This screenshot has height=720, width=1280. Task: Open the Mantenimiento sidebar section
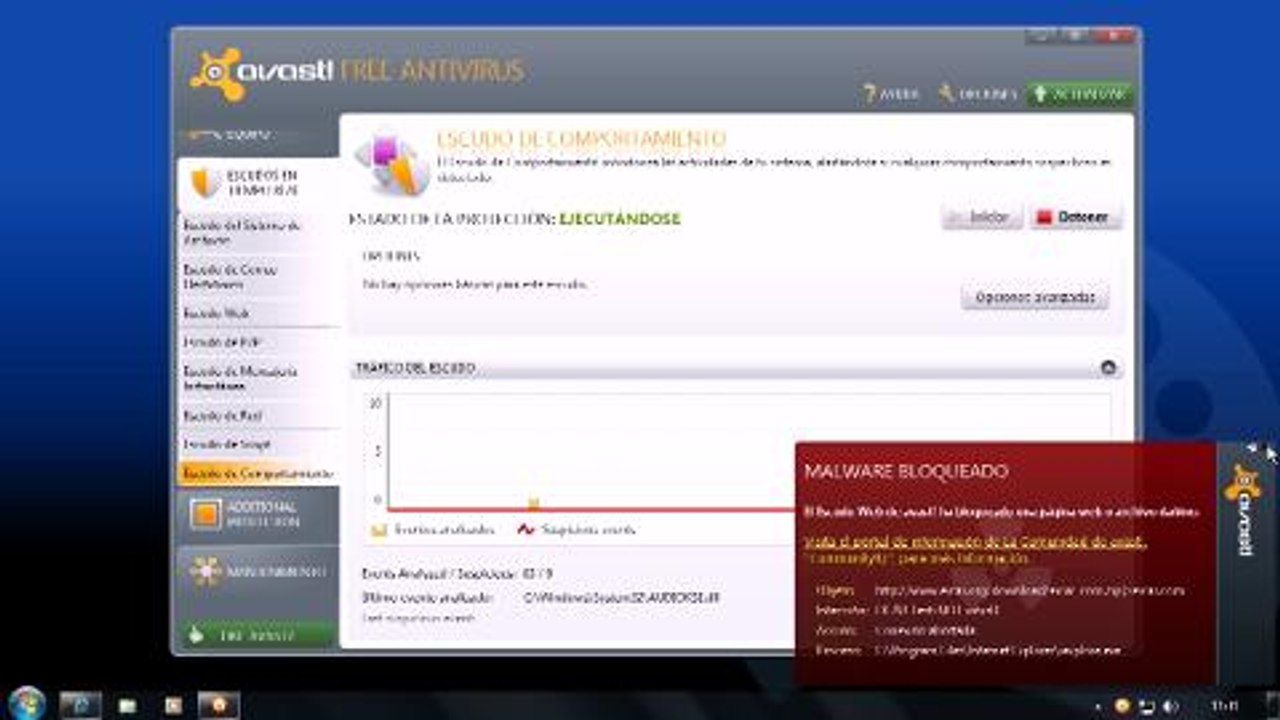[x=258, y=571]
